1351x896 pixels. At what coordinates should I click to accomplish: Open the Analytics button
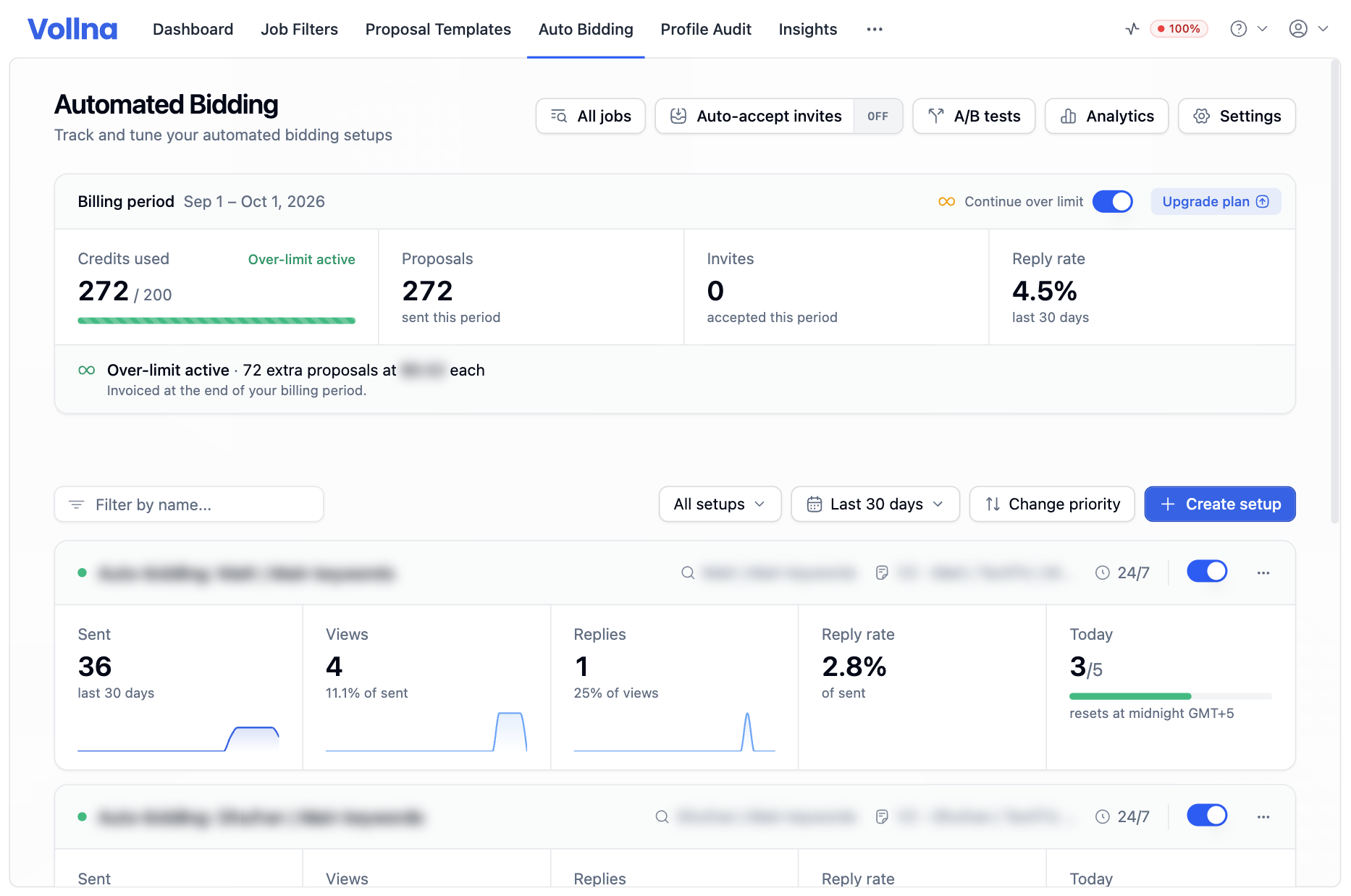coord(1106,117)
